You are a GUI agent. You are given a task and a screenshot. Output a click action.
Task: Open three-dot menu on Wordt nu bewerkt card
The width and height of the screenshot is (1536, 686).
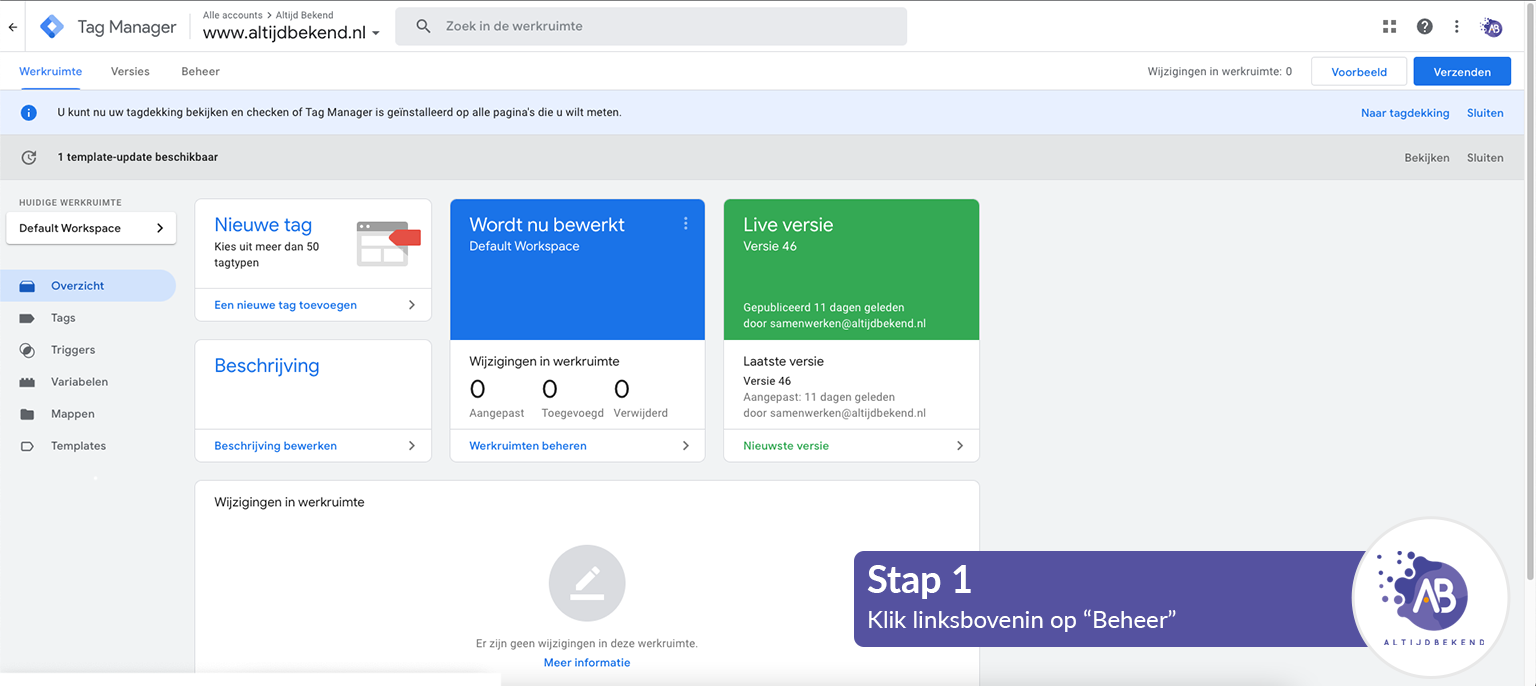[x=686, y=224]
